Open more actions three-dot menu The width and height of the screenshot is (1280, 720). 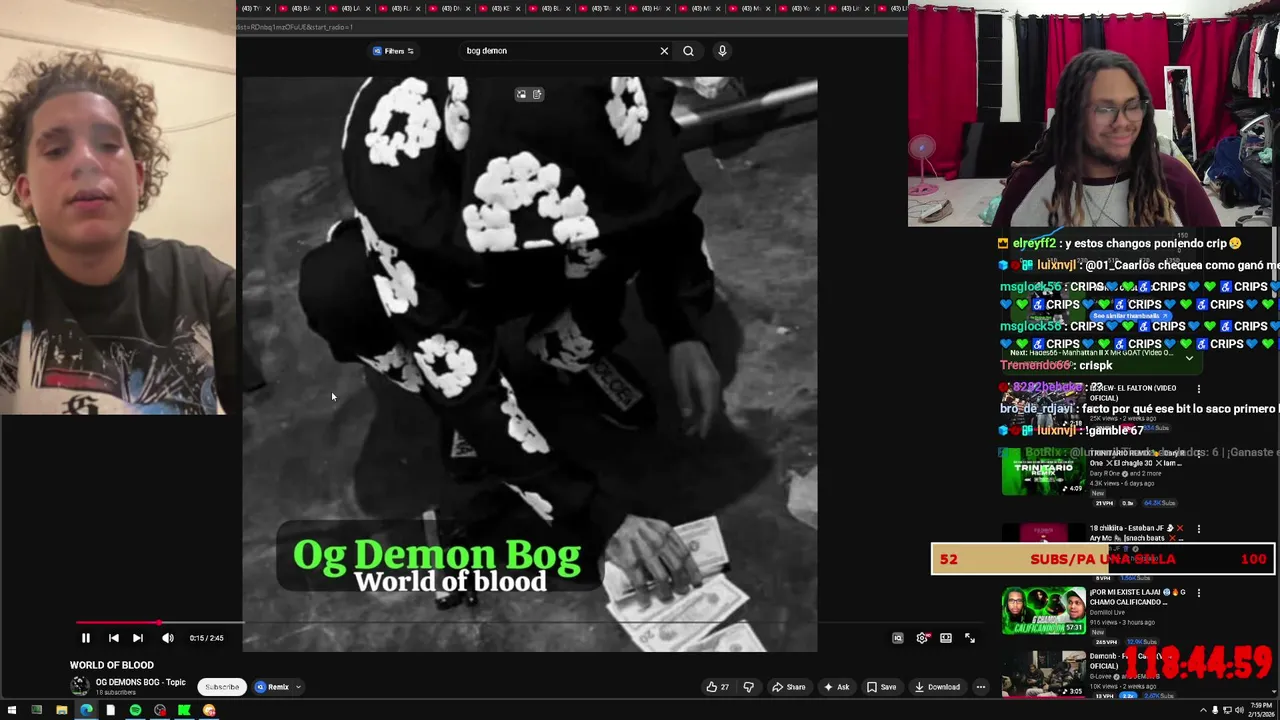981,687
